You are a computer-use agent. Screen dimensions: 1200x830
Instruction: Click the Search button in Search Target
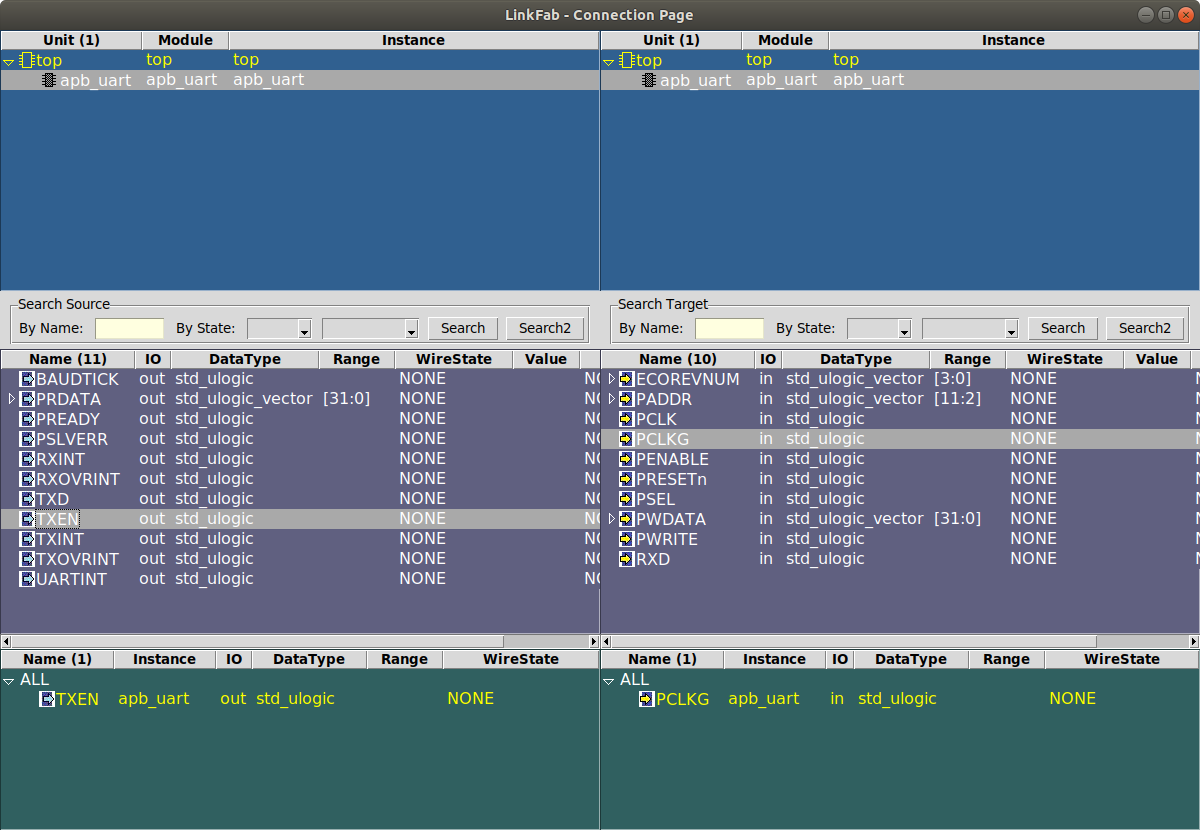point(1063,328)
